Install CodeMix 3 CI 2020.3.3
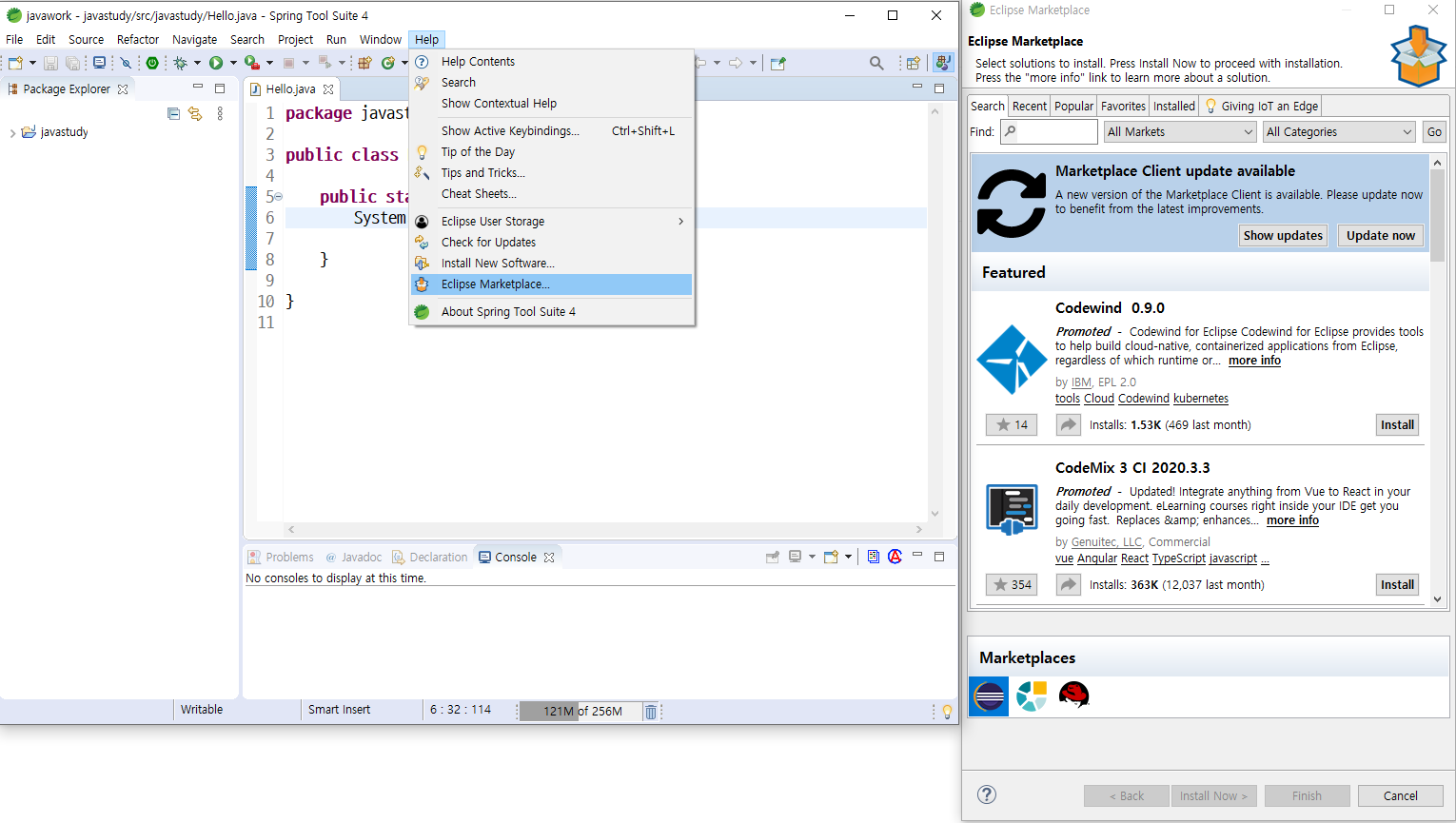This screenshot has width=1456, height=823. (x=1397, y=585)
